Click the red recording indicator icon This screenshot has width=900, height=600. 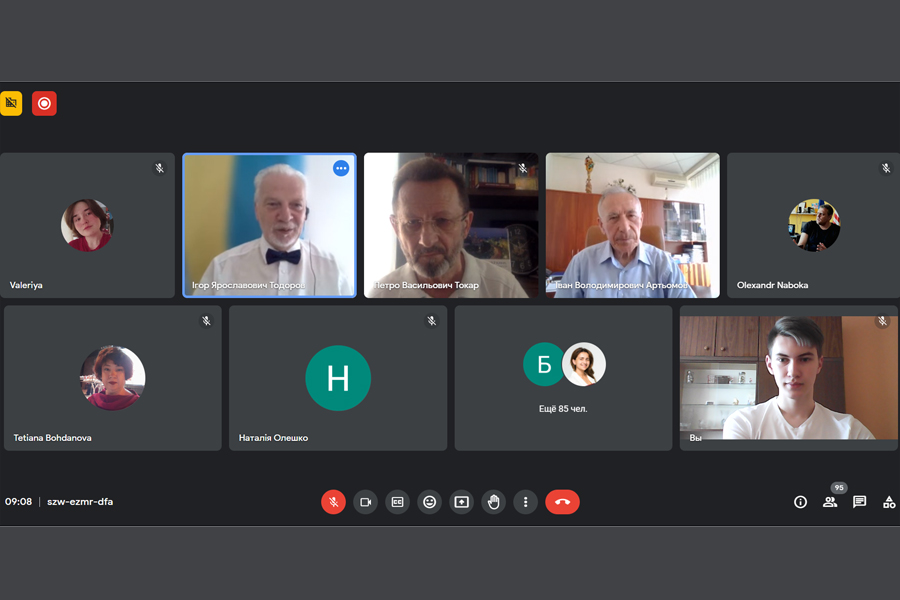[x=44, y=103]
